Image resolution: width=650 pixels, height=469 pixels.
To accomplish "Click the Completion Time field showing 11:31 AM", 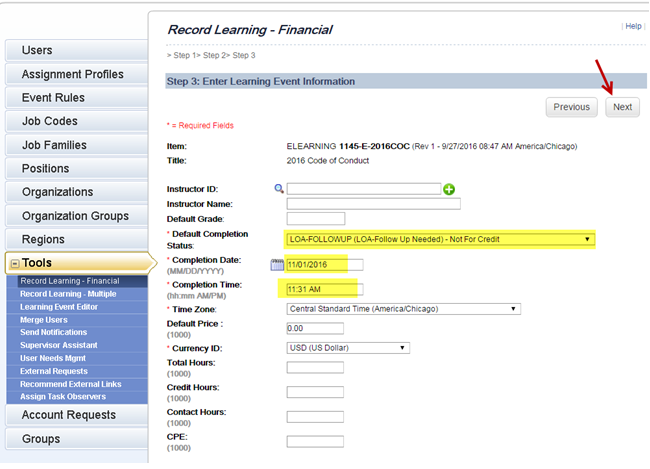I will (325, 289).
